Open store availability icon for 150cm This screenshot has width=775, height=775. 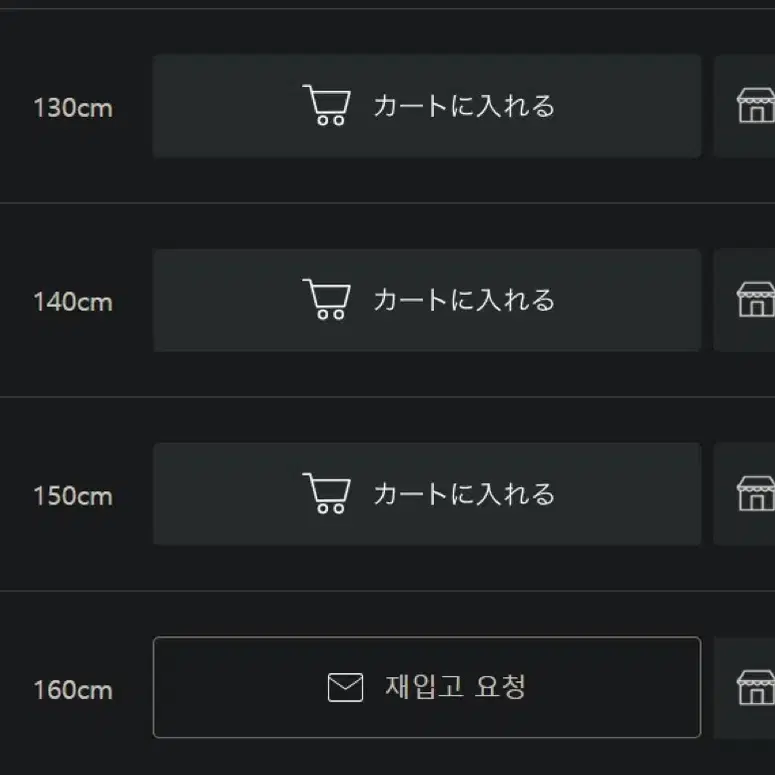coord(756,493)
